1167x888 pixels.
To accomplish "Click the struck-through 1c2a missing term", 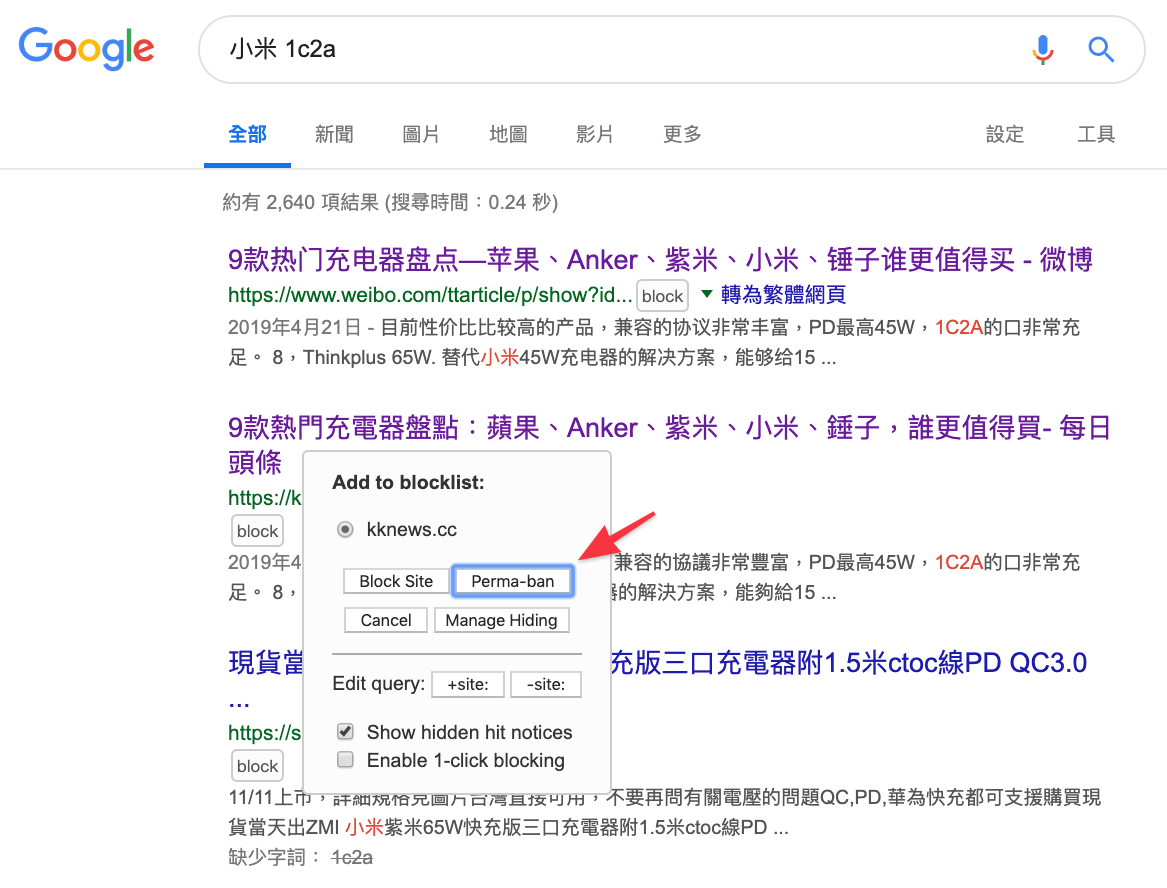I will point(352,857).
